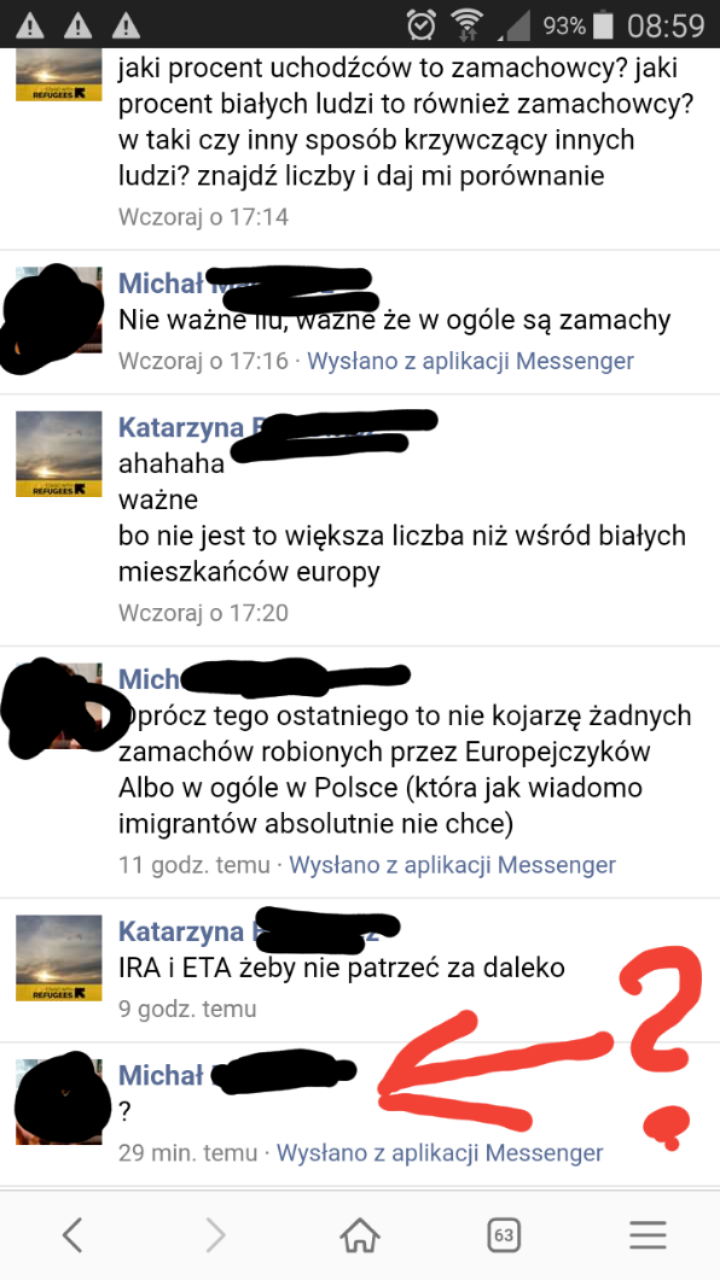The image size is (720, 1280).
Task: Tap Katarzyna's avatar beside ahahaha comment
Action: click(x=59, y=454)
